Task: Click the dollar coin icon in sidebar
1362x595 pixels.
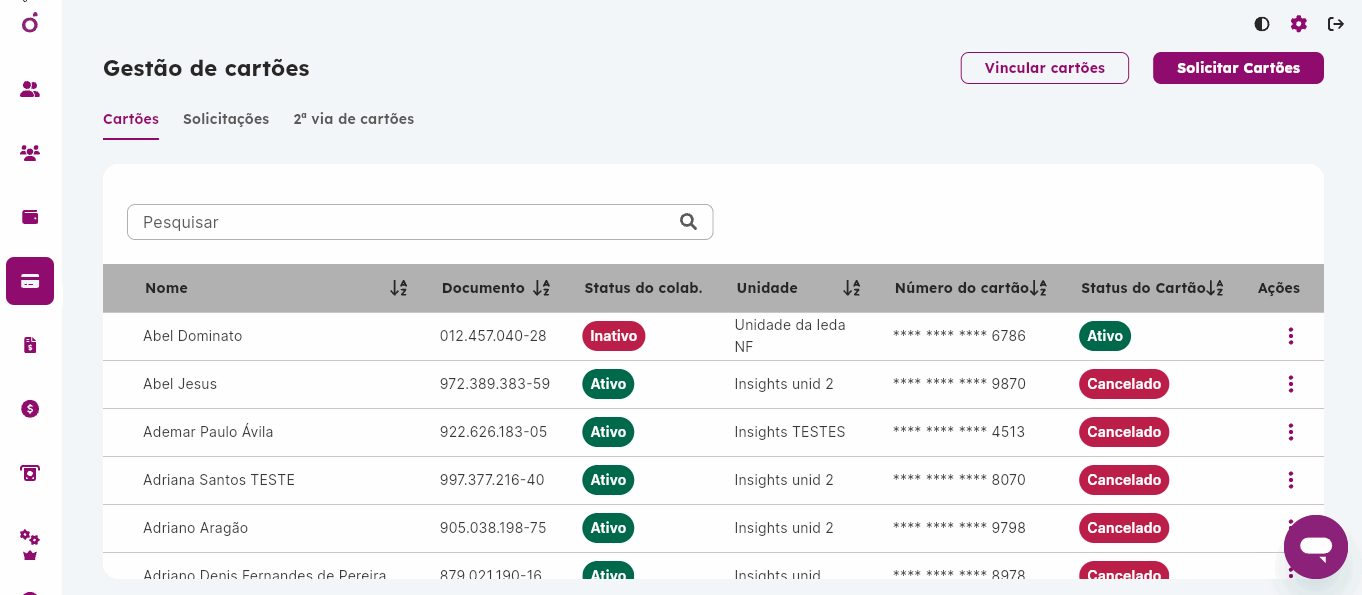Action: tap(30, 409)
